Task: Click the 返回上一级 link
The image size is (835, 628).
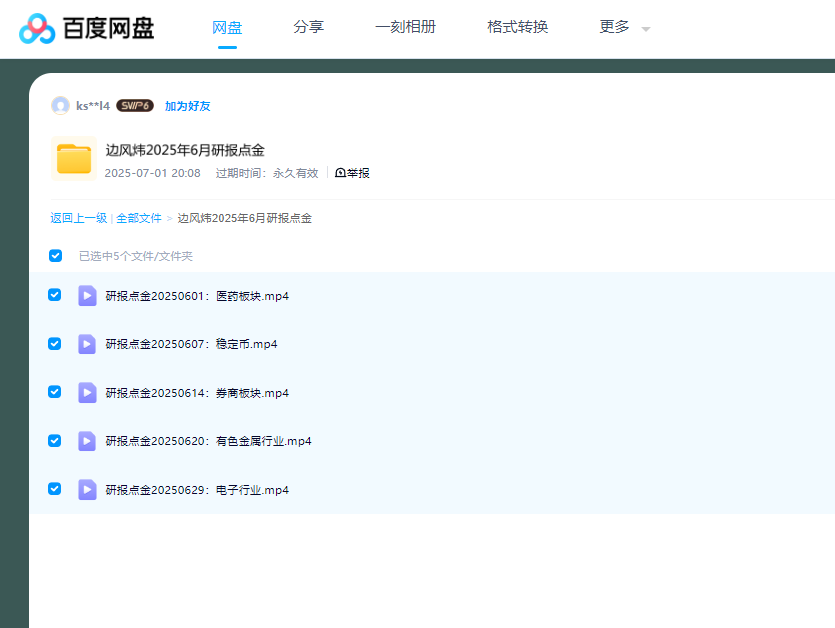Action: [x=79, y=217]
